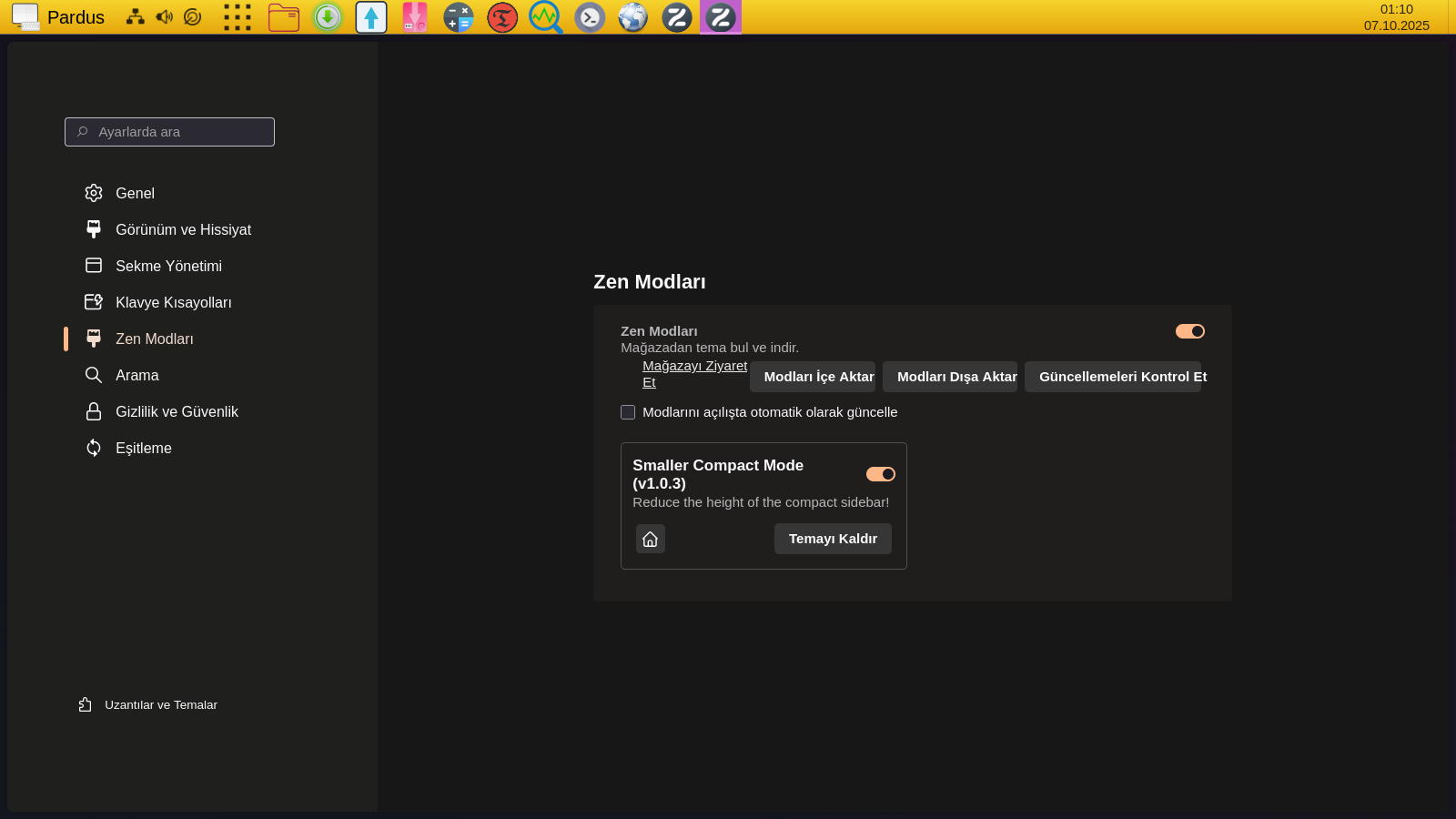
Task: Launch the terminal icon in the top panel
Action: pyautogui.click(x=590, y=17)
